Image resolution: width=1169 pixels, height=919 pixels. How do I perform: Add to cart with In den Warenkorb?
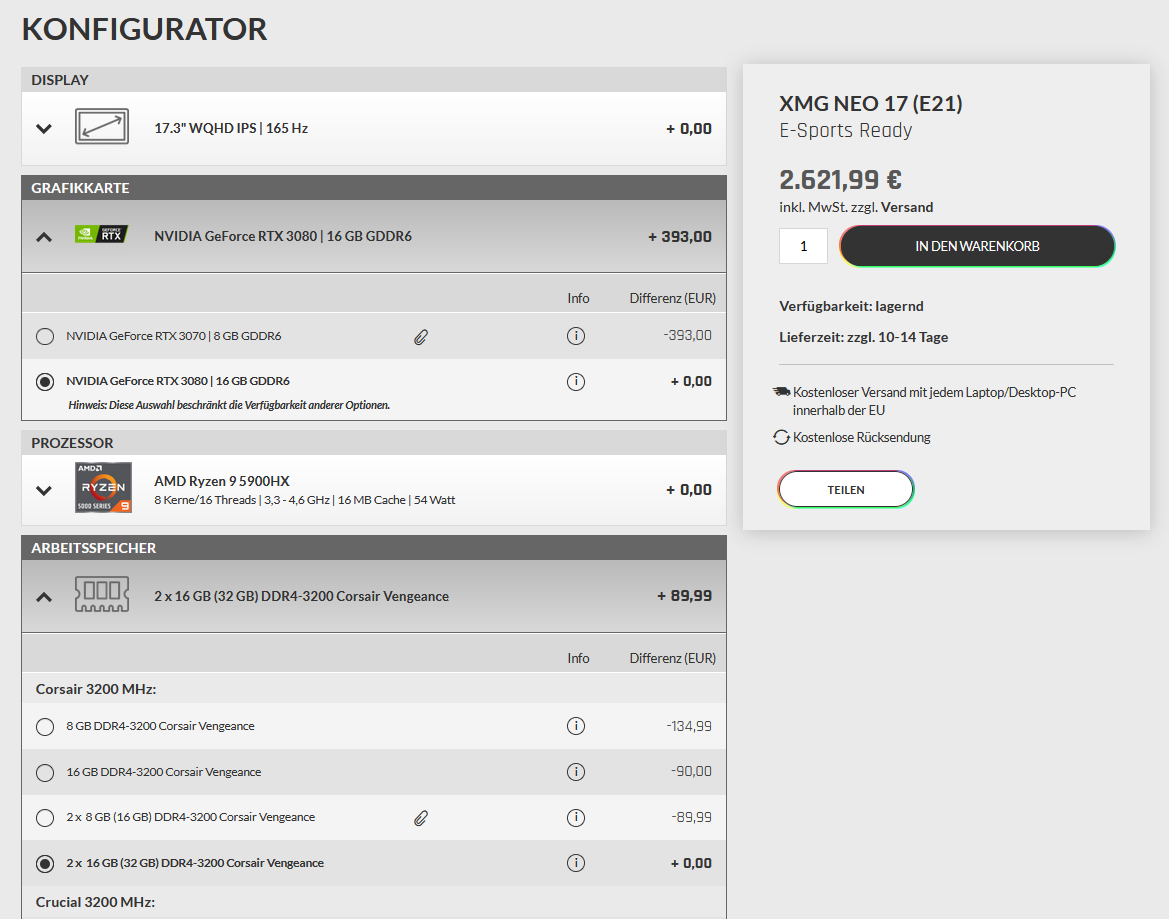click(977, 246)
